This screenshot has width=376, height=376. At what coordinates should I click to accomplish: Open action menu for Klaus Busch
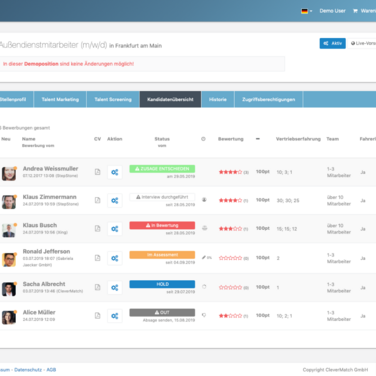[115, 229]
